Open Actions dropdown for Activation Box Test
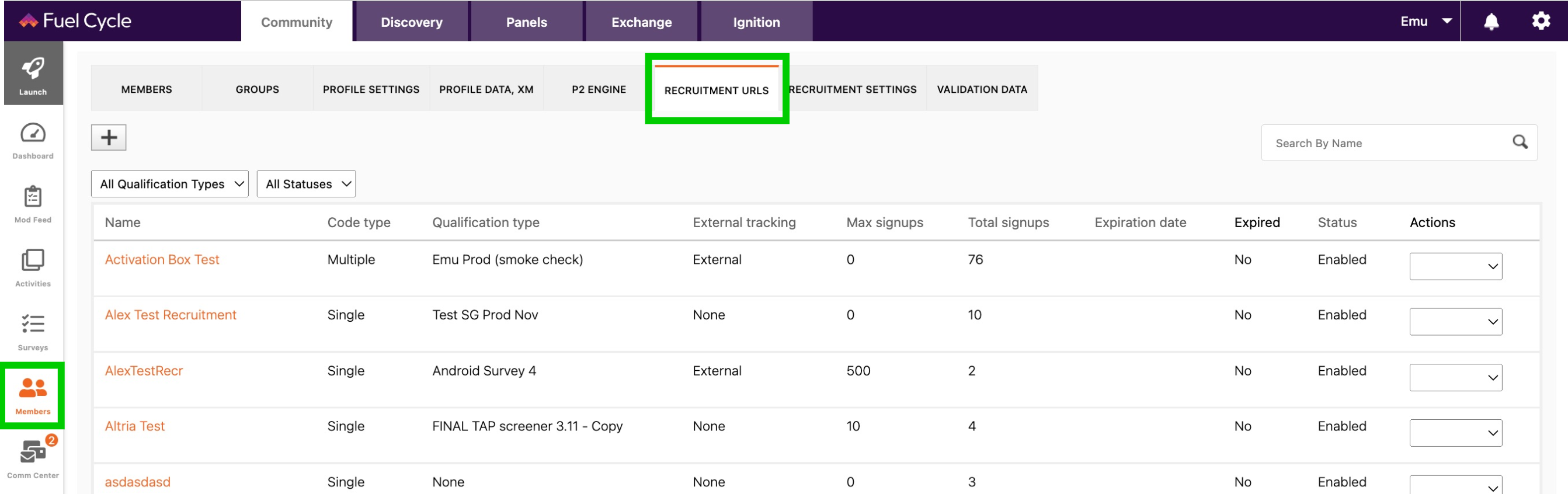 coord(1455,266)
